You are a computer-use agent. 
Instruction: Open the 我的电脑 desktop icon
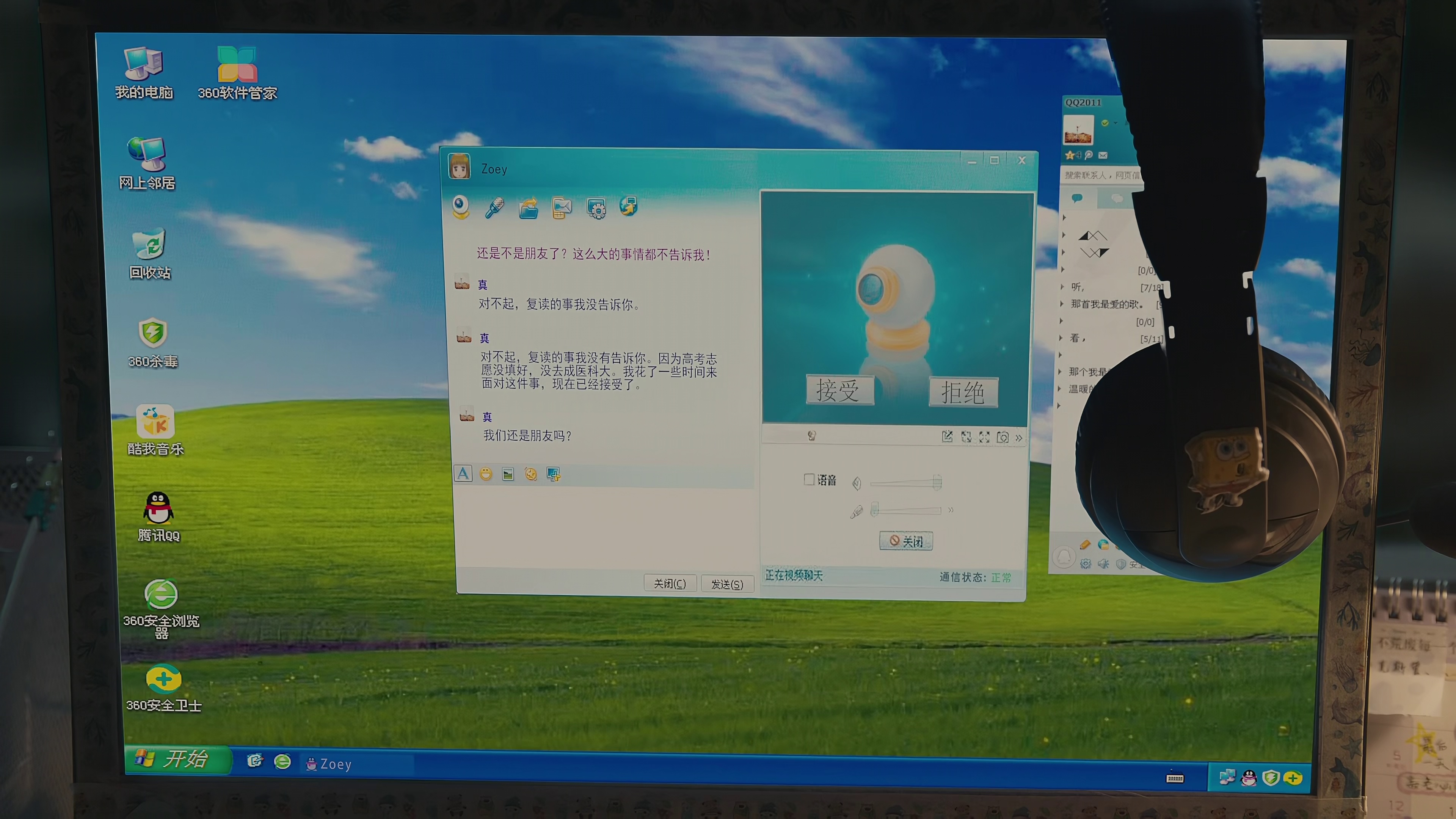pos(144,74)
